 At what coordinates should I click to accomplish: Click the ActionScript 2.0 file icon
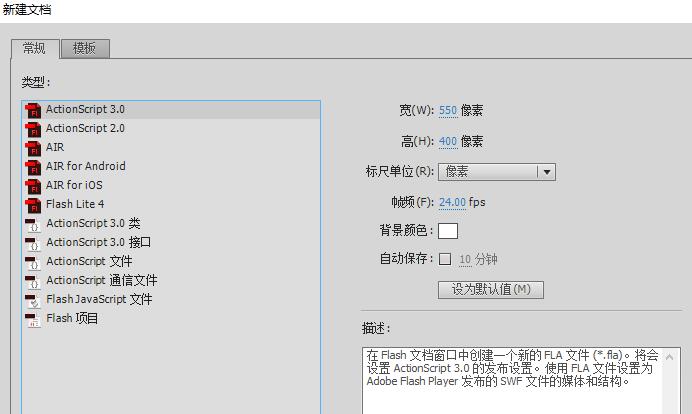click(33, 129)
